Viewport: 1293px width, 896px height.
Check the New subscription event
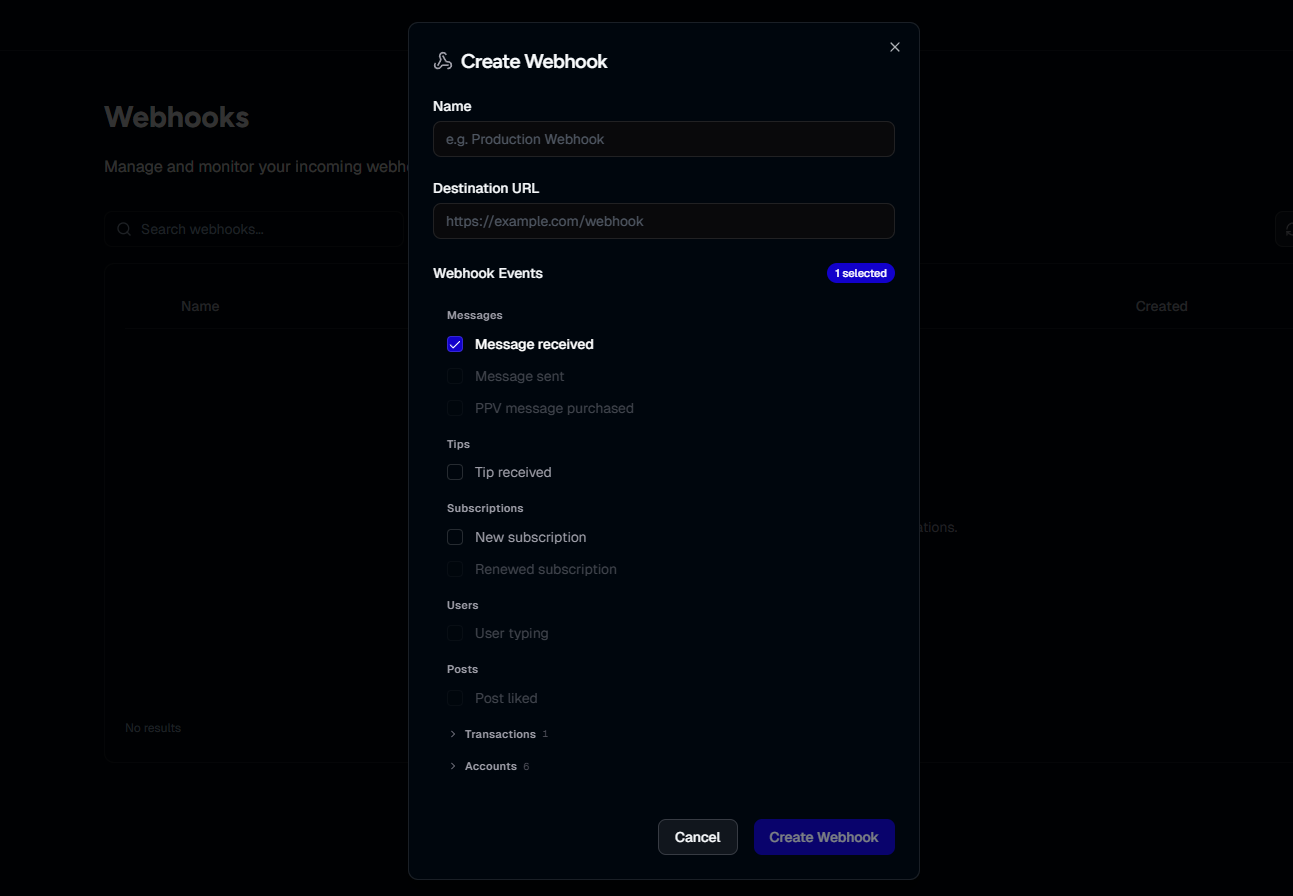(455, 537)
